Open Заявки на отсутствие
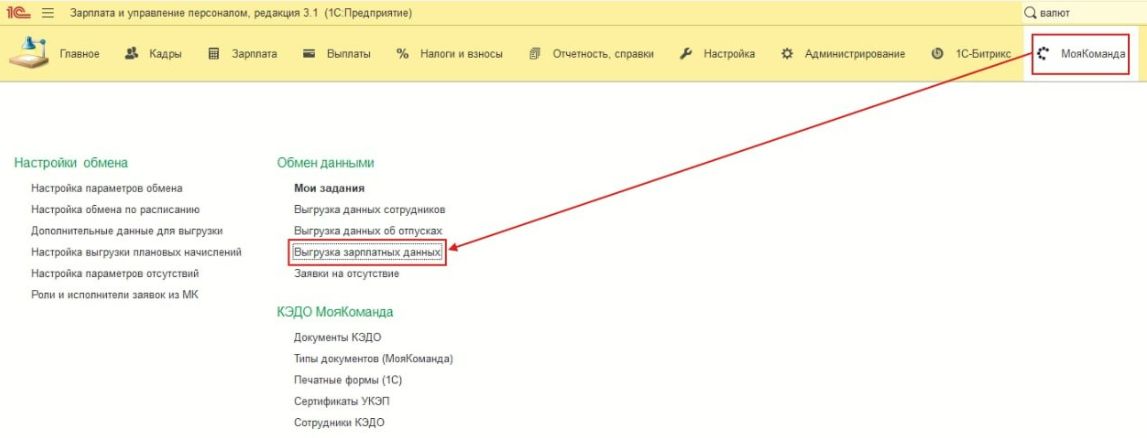The width and height of the screenshot is (1147, 438). 346,274
